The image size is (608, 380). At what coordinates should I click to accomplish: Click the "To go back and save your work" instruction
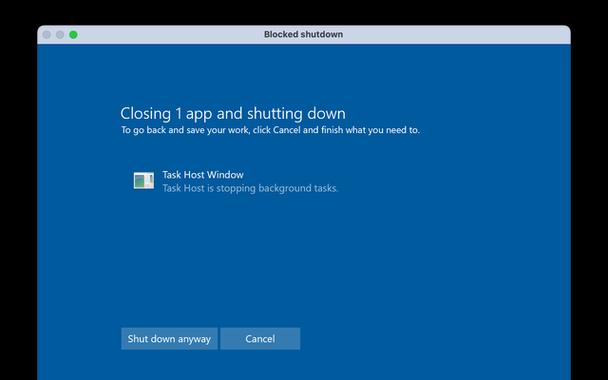pyautogui.click(x=270, y=130)
